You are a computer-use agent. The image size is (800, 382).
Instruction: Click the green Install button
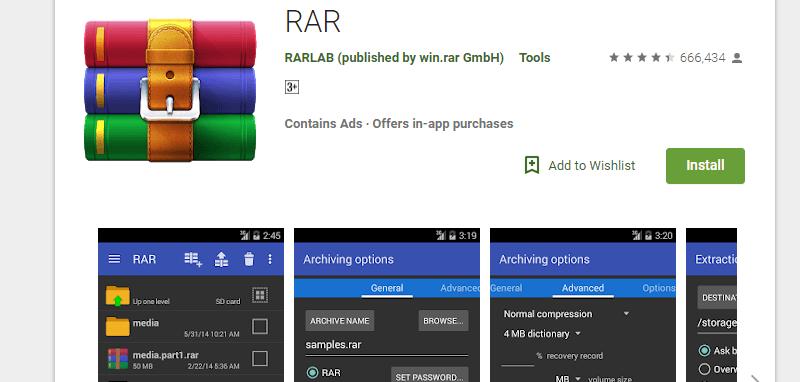[x=705, y=166]
